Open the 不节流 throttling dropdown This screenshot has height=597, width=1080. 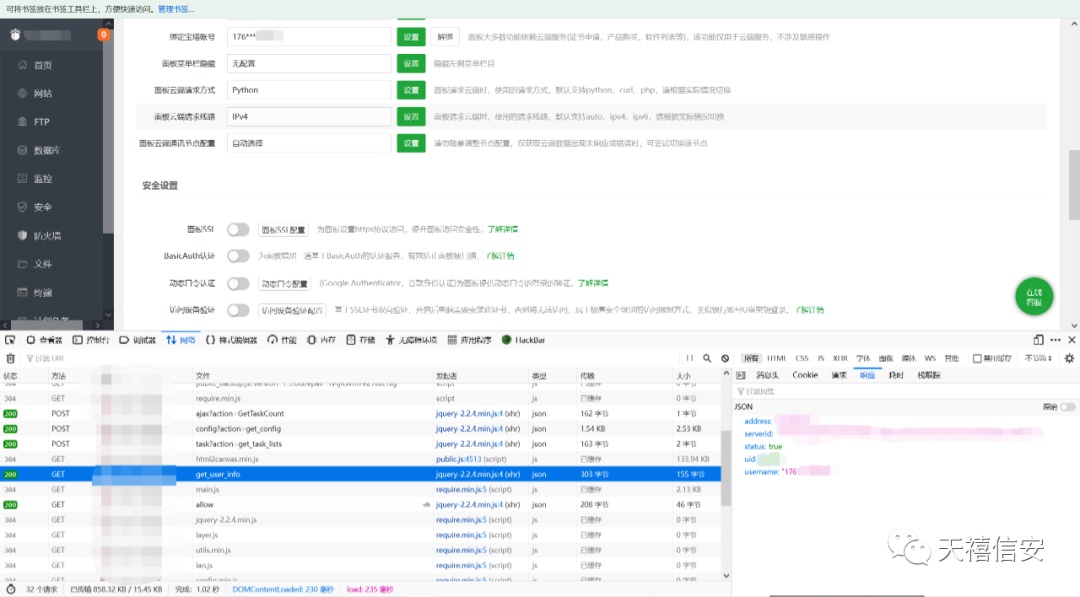pyautogui.click(x=1038, y=358)
